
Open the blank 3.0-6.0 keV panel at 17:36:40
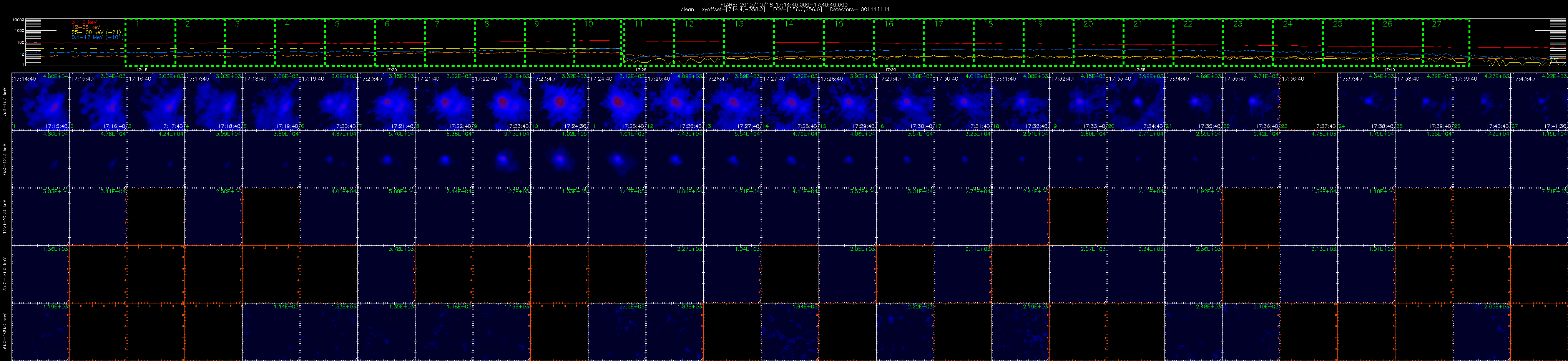pos(1309,102)
